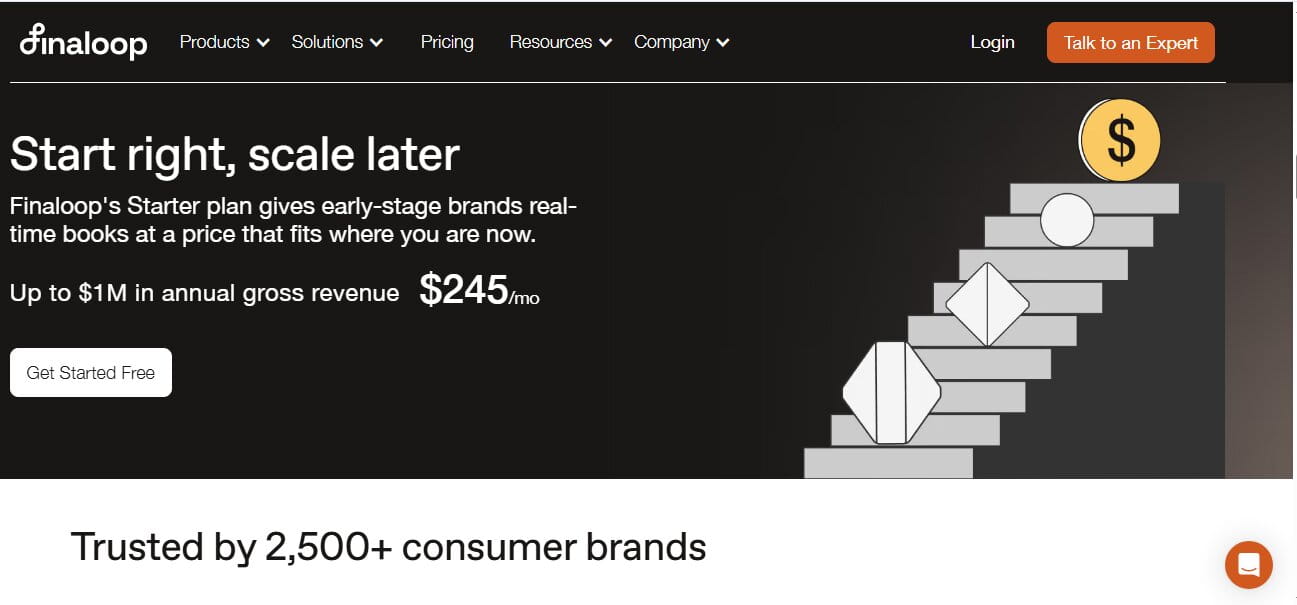
Task: Click Get Started Free button
Action: (x=91, y=372)
